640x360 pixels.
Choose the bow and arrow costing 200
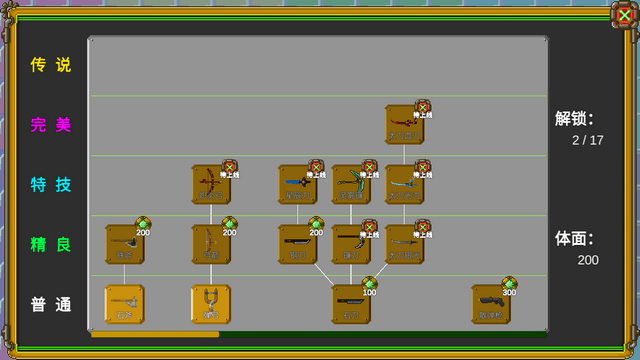click(x=211, y=244)
